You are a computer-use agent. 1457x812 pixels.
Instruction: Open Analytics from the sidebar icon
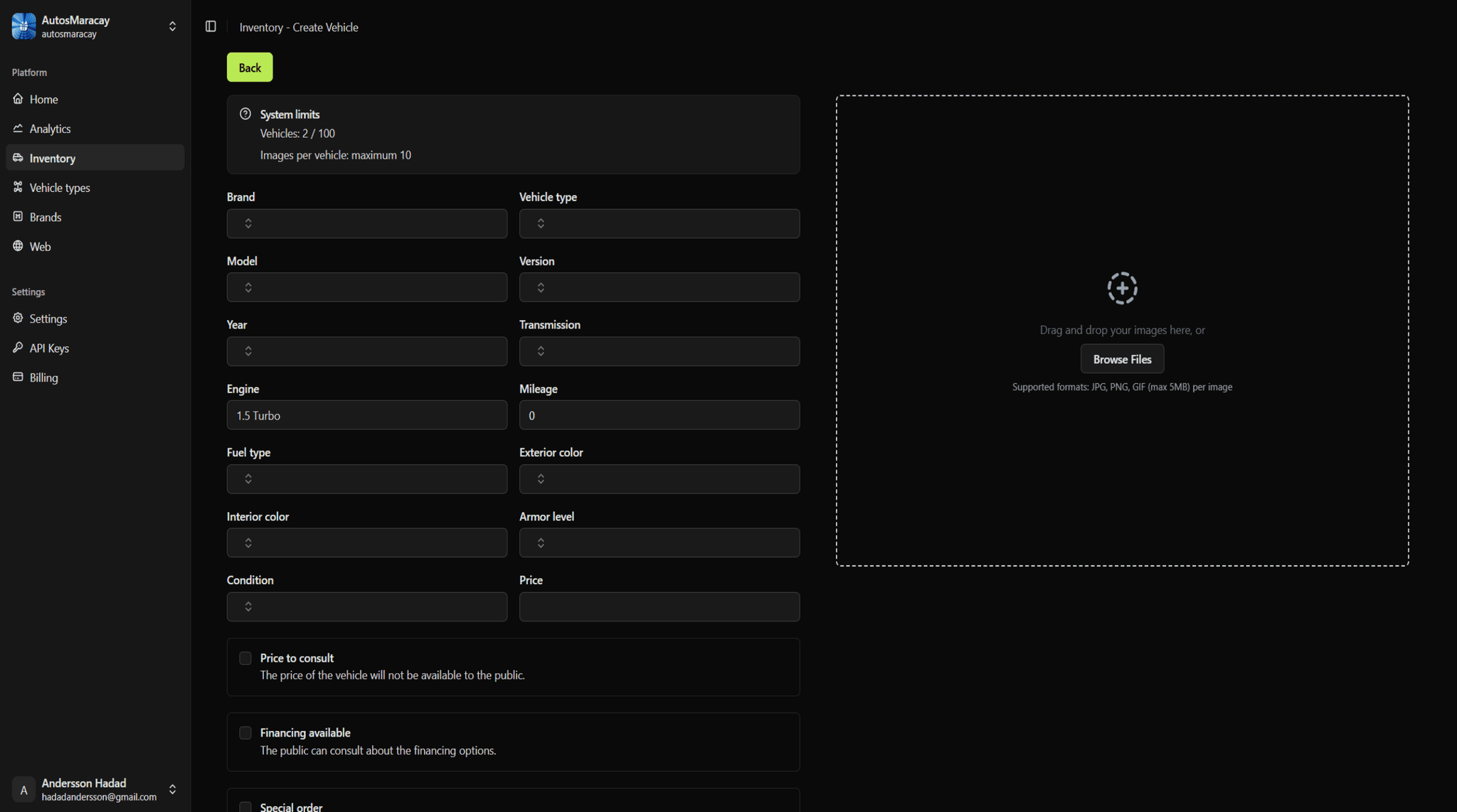click(x=18, y=129)
